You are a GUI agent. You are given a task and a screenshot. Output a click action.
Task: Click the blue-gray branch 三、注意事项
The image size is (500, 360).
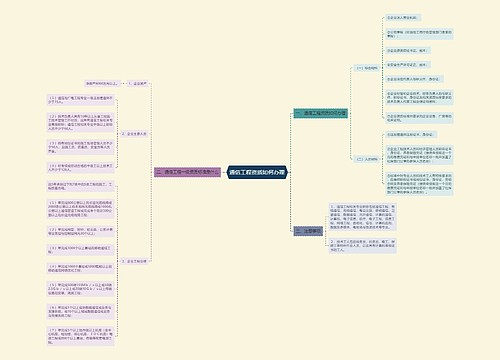(308, 231)
